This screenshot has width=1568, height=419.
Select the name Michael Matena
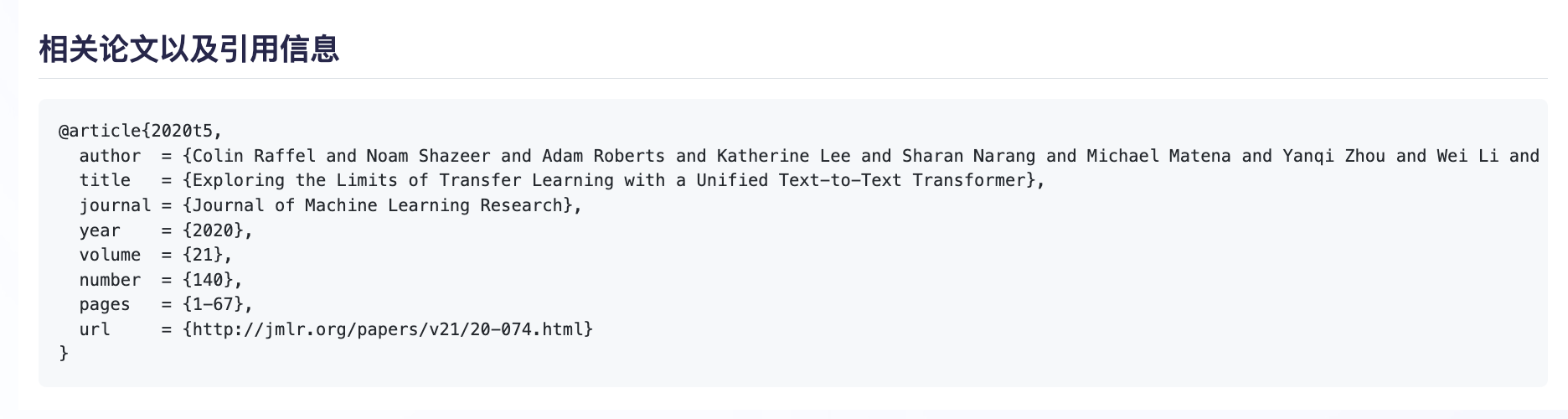tap(1158, 156)
